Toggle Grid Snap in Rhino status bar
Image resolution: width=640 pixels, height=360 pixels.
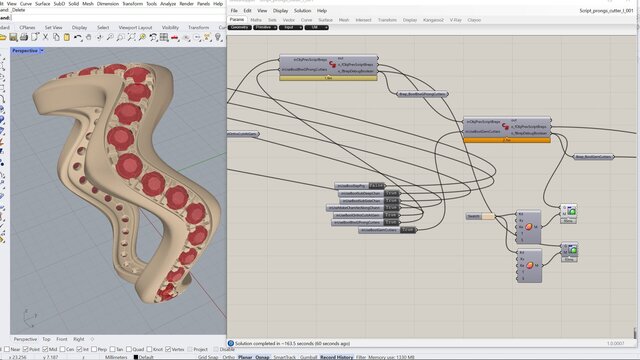208,357
